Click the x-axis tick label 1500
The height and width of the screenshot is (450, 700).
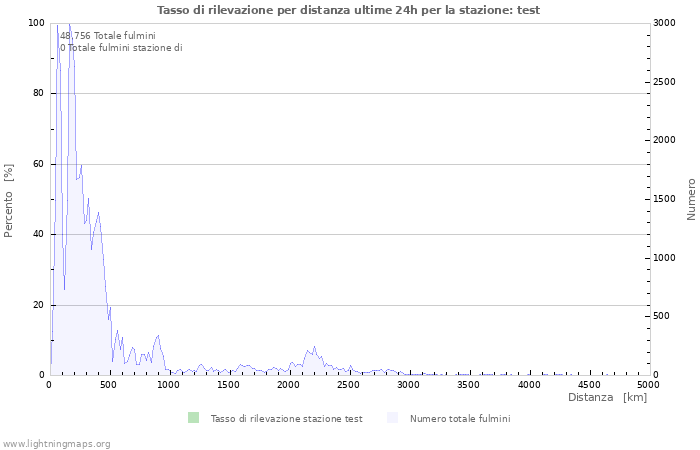(x=228, y=384)
